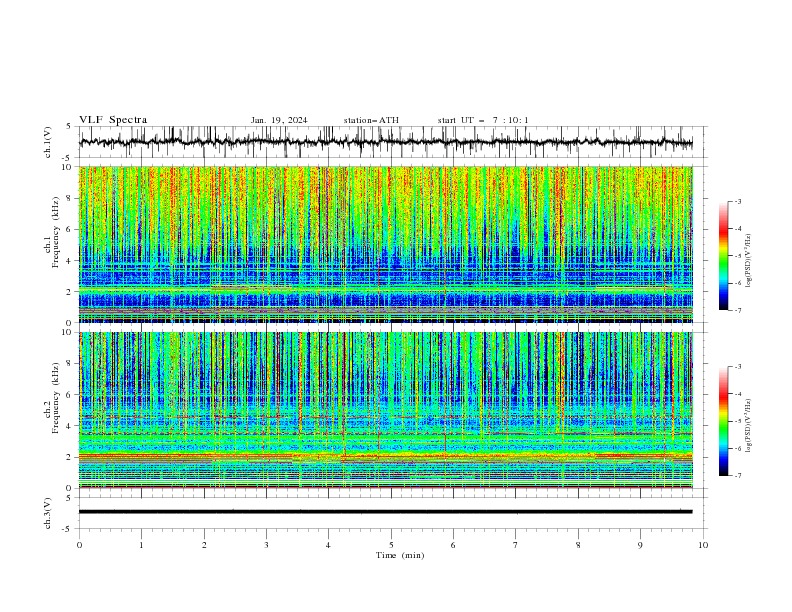The height and width of the screenshot is (612, 792).
Task: Click the "-4" tick on ch.2 colorbar
Action: pos(737,394)
